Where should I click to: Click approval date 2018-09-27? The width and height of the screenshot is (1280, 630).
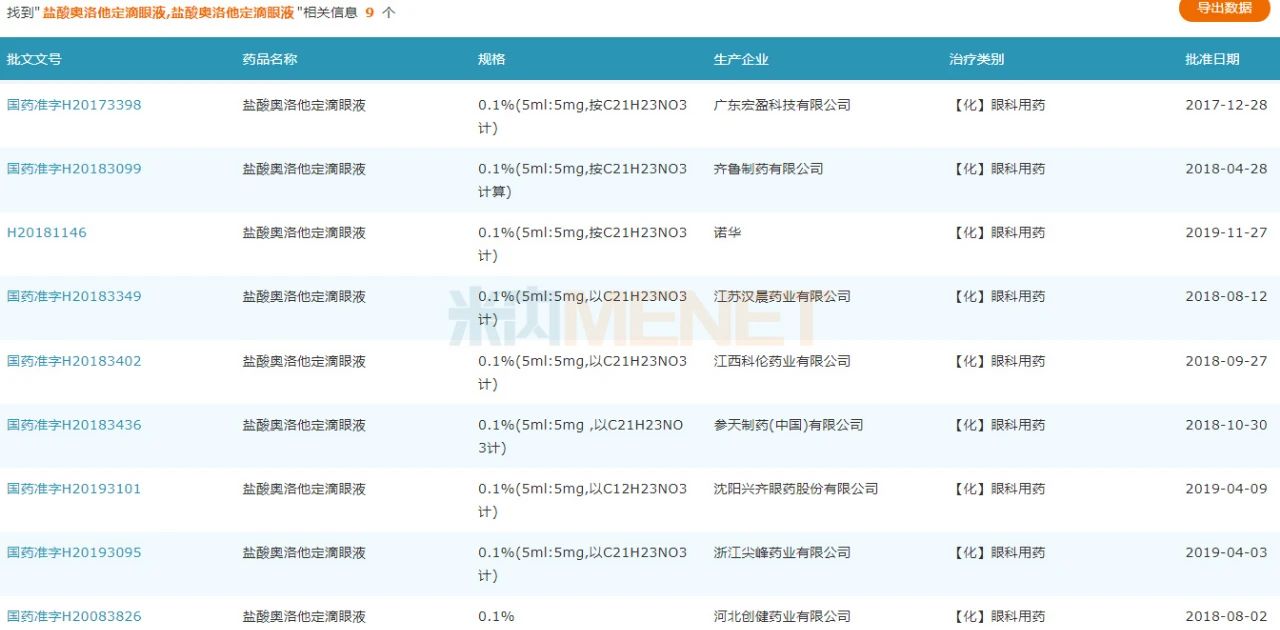[1226, 361]
